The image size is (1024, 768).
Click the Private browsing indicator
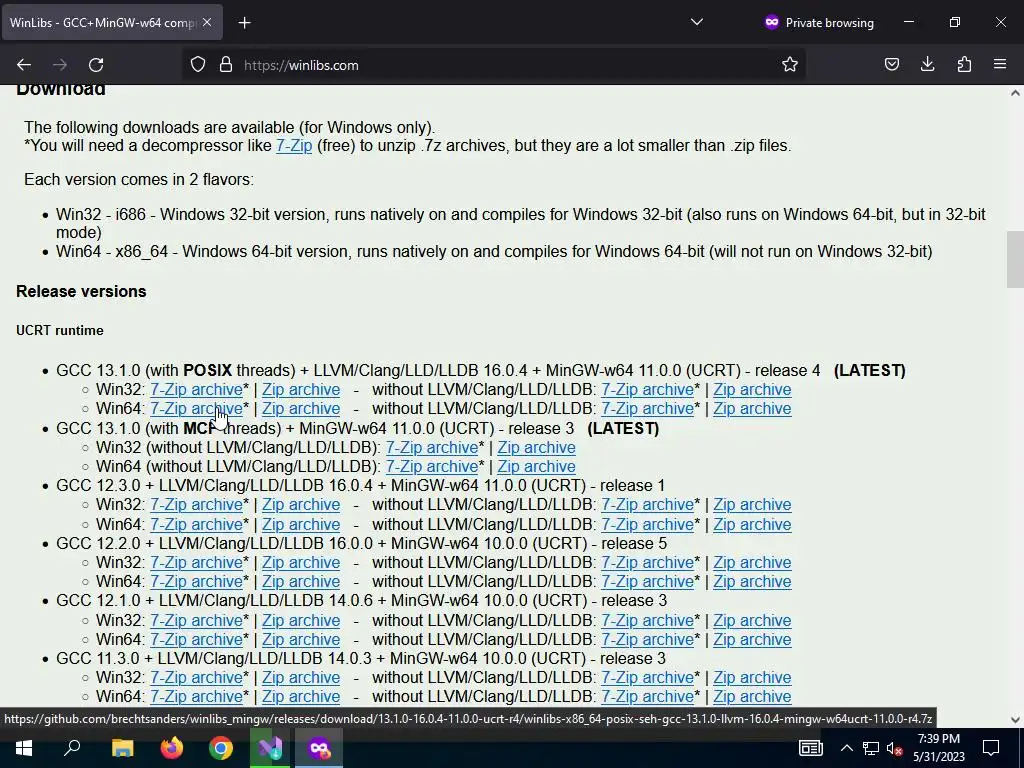point(818,22)
